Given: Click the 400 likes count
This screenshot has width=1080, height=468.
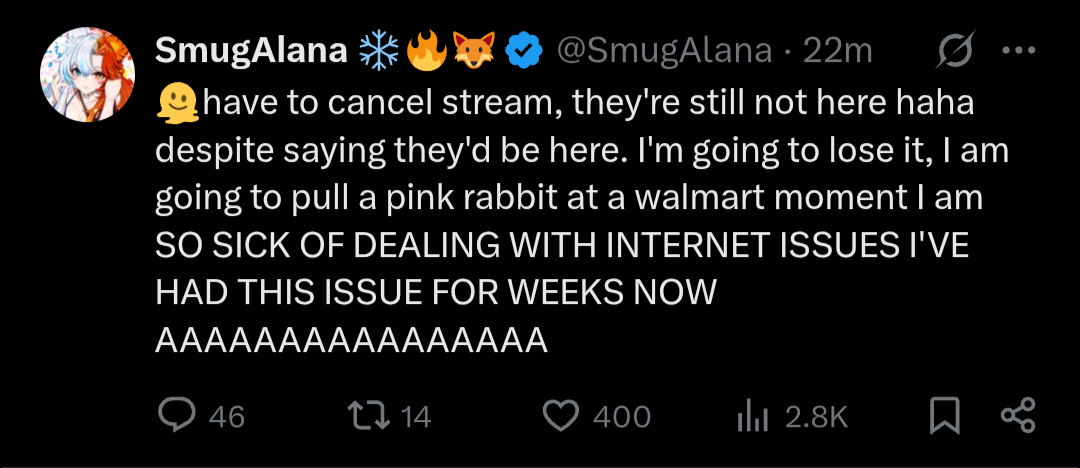Looking at the screenshot, I should click(621, 416).
